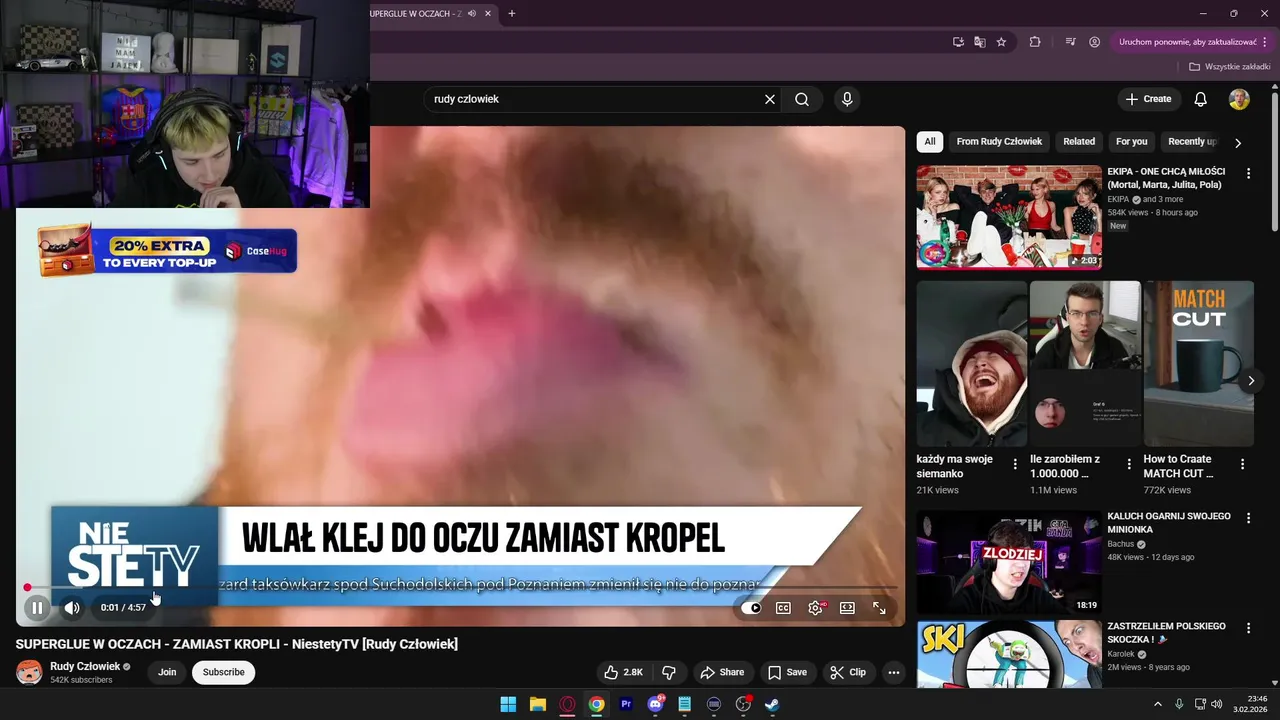Screen dimensions: 1280x720
Task: Open options for EKIPA video
Action: click(x=1248, y=173)
